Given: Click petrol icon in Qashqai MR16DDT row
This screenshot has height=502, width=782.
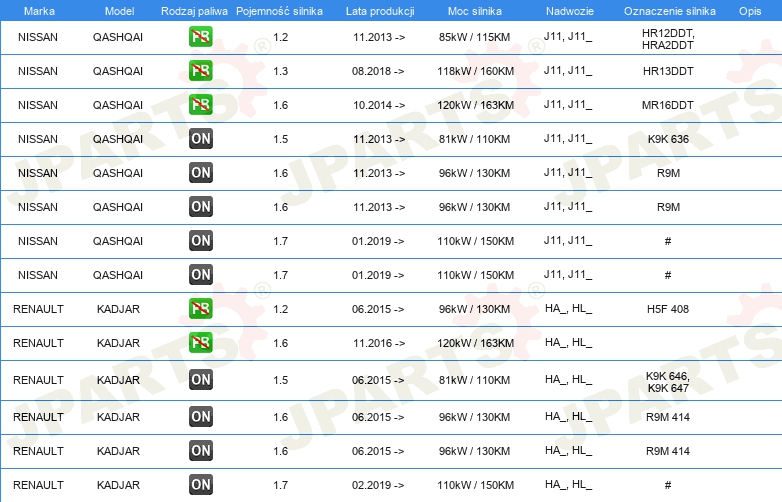Looking at the screenshot, I should coord(200,105).
